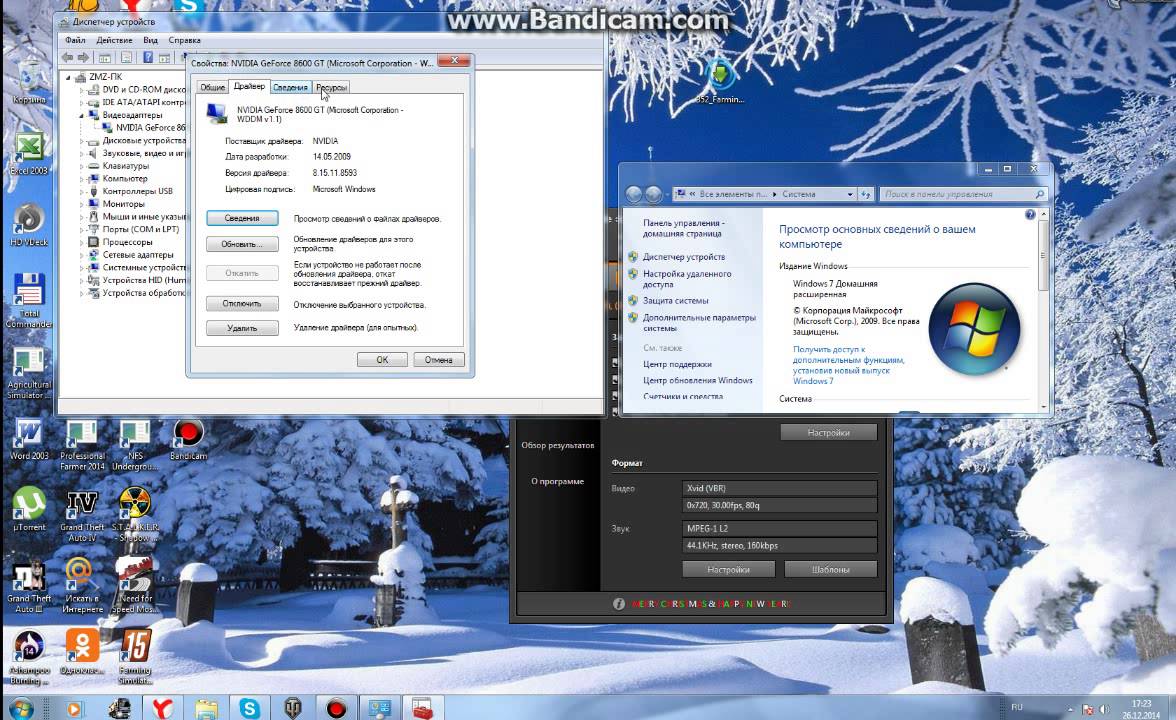Click the Bandicam record icon in taskbar
Image resolution: width=1176 pixels, height=720 pixels.
point(336,708)
